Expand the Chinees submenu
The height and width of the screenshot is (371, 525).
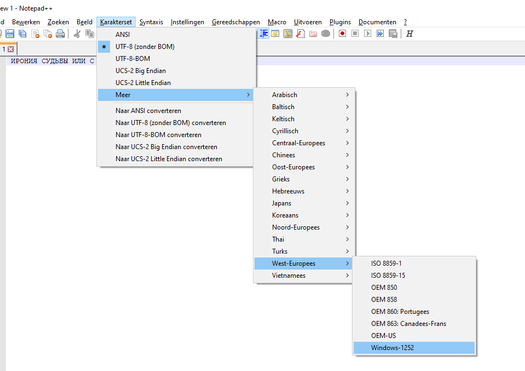(x=304, y=155)
